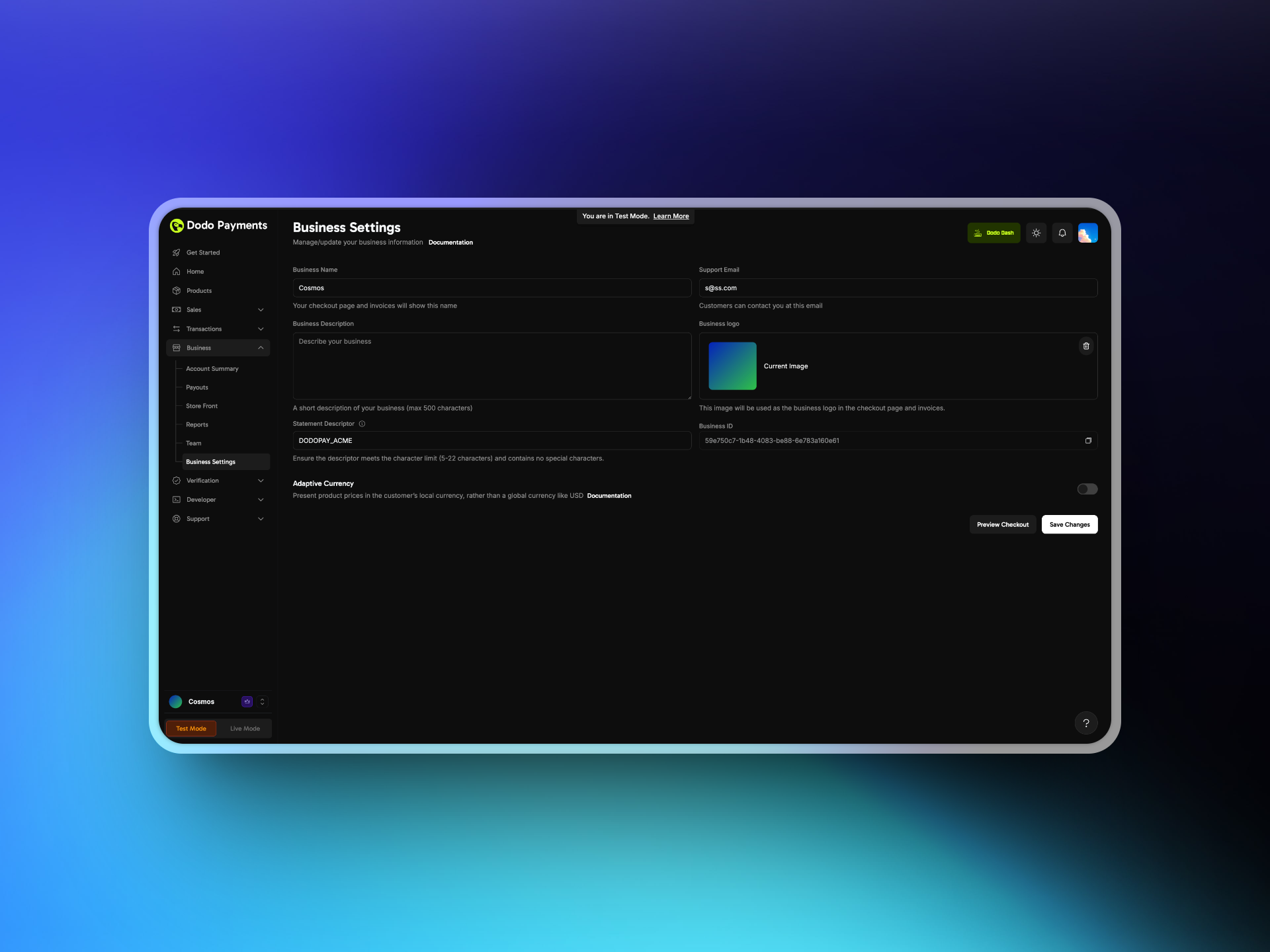Open help question mark button

tap(1085, 723)
